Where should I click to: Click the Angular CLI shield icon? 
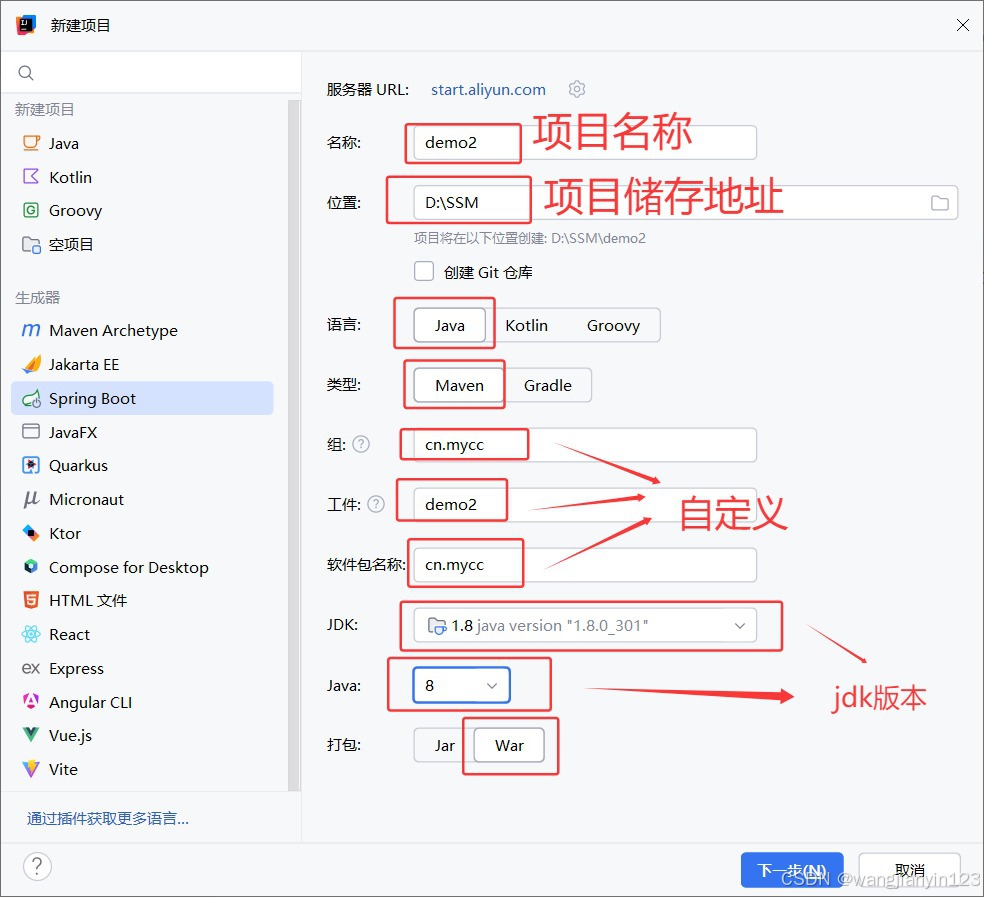click(31, 701)
